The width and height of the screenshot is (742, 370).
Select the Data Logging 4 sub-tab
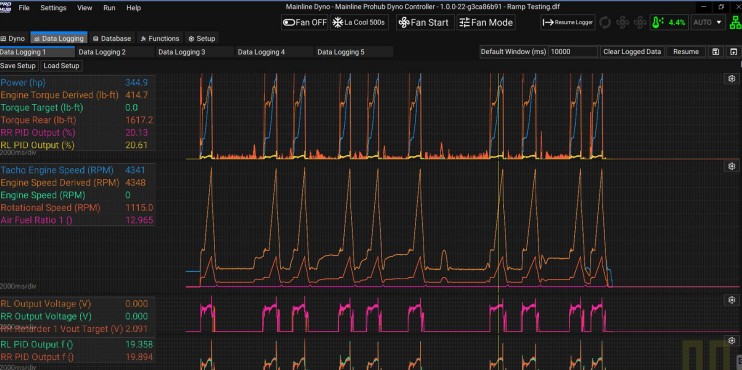click(274, 52)
